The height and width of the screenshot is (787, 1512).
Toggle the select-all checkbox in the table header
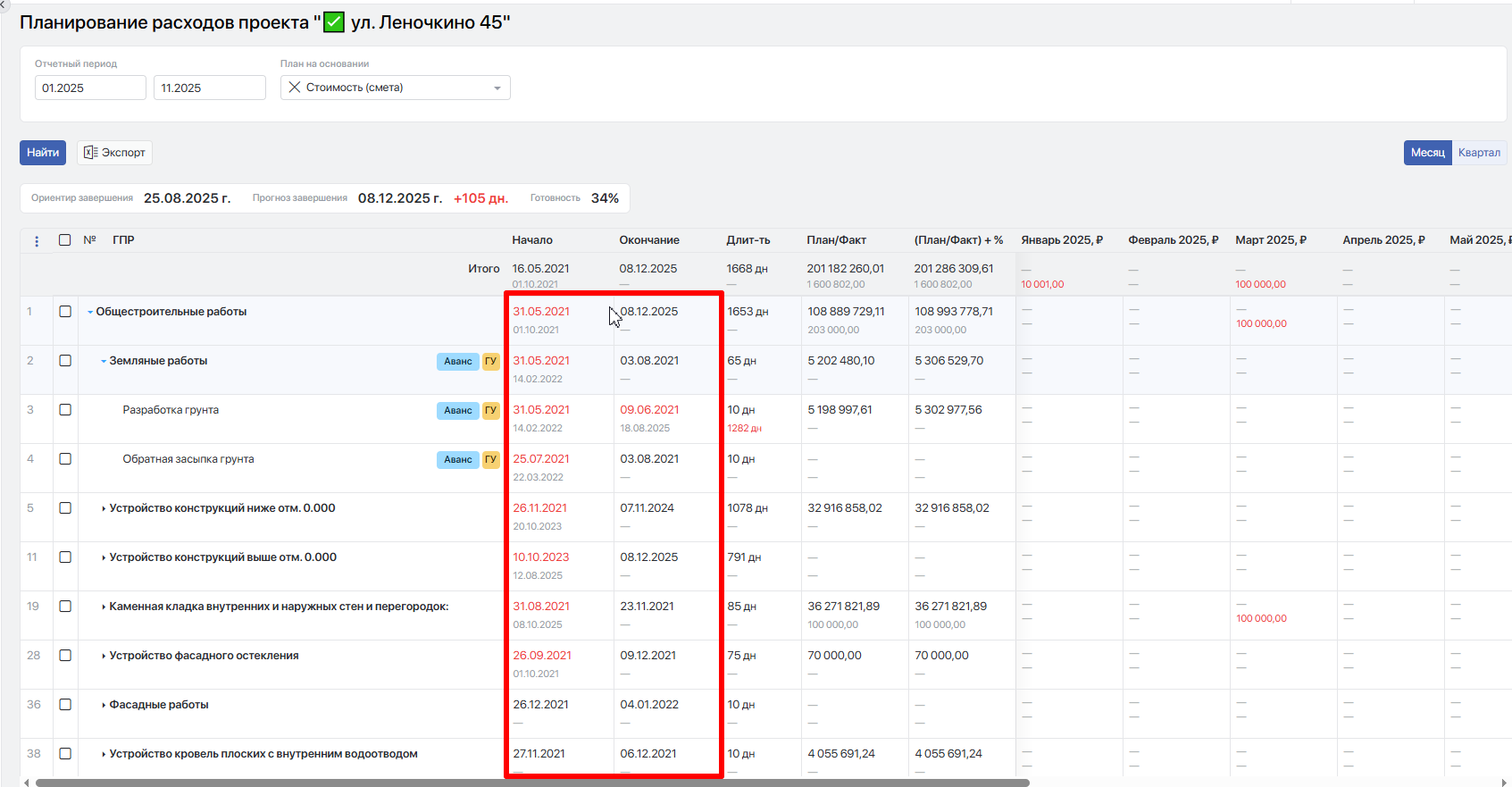pyautogui.click(x=65, y=240)
